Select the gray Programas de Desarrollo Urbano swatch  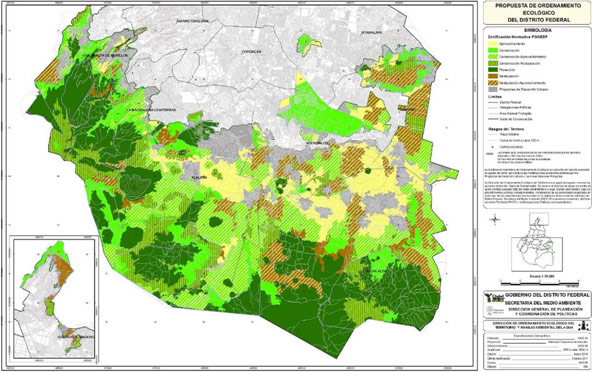[492, 90]
